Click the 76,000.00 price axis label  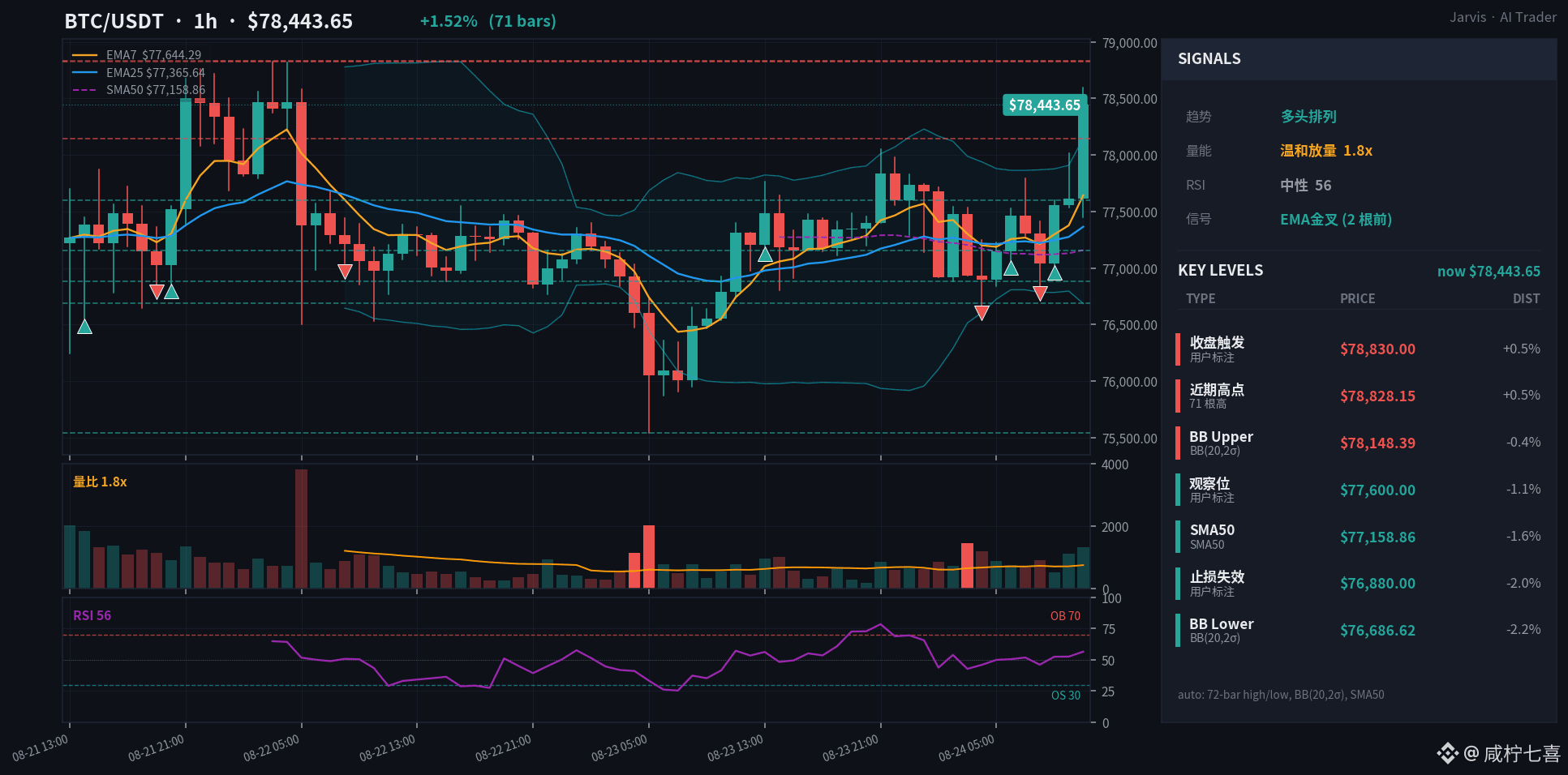pos(1130,383)
